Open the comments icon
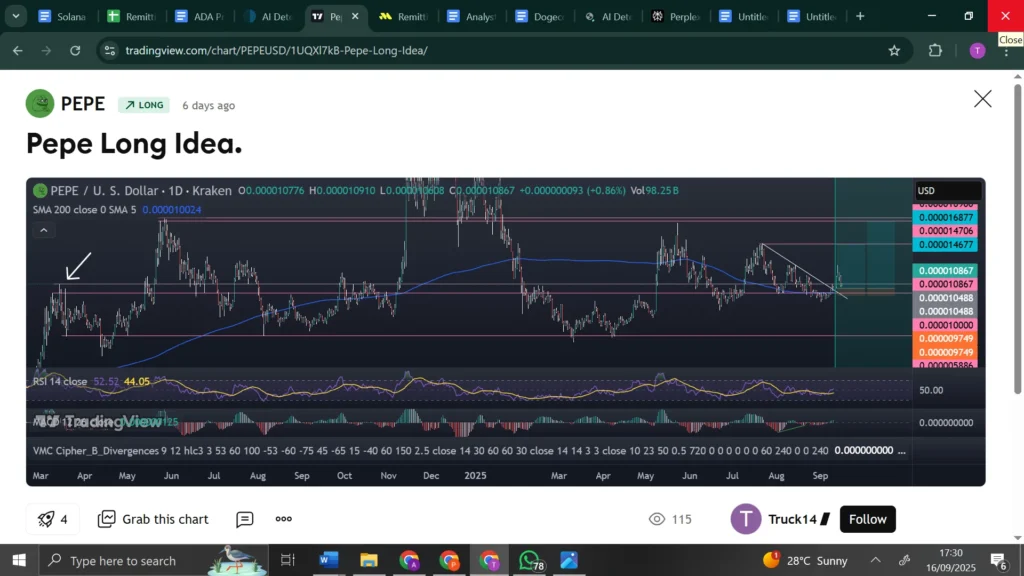Viewport: 1024px width, 576px height. coord(244,519)
